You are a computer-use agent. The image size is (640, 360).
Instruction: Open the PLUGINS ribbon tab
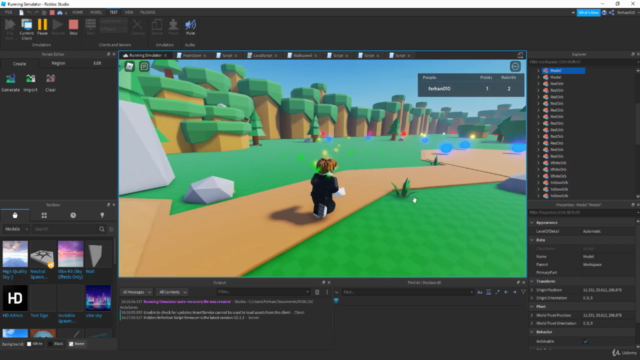[148, 13]
